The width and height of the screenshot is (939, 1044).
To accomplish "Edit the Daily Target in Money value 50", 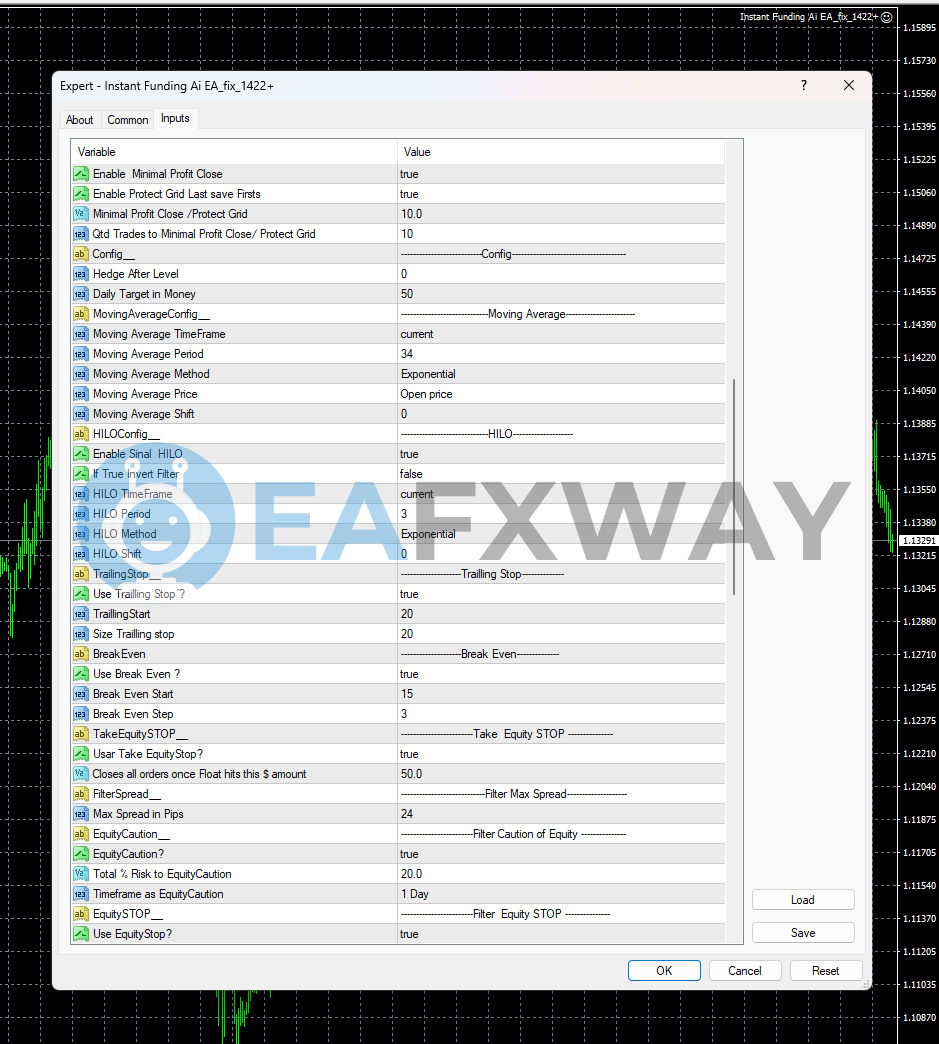I will pos(561,294).
